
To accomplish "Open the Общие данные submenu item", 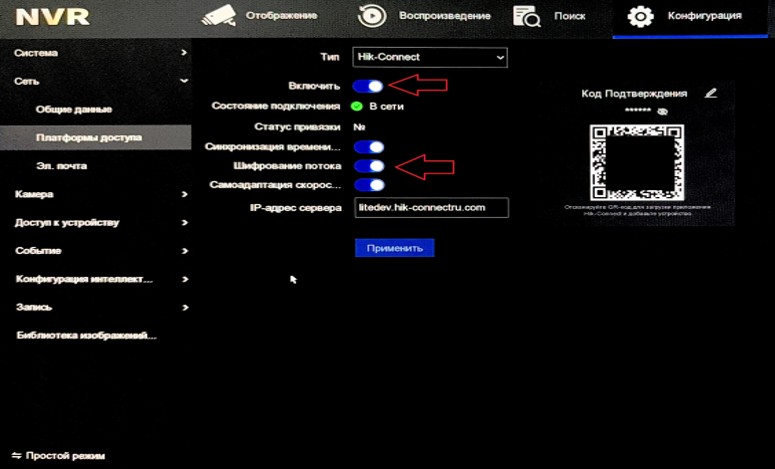I will [x=74, y=109].
